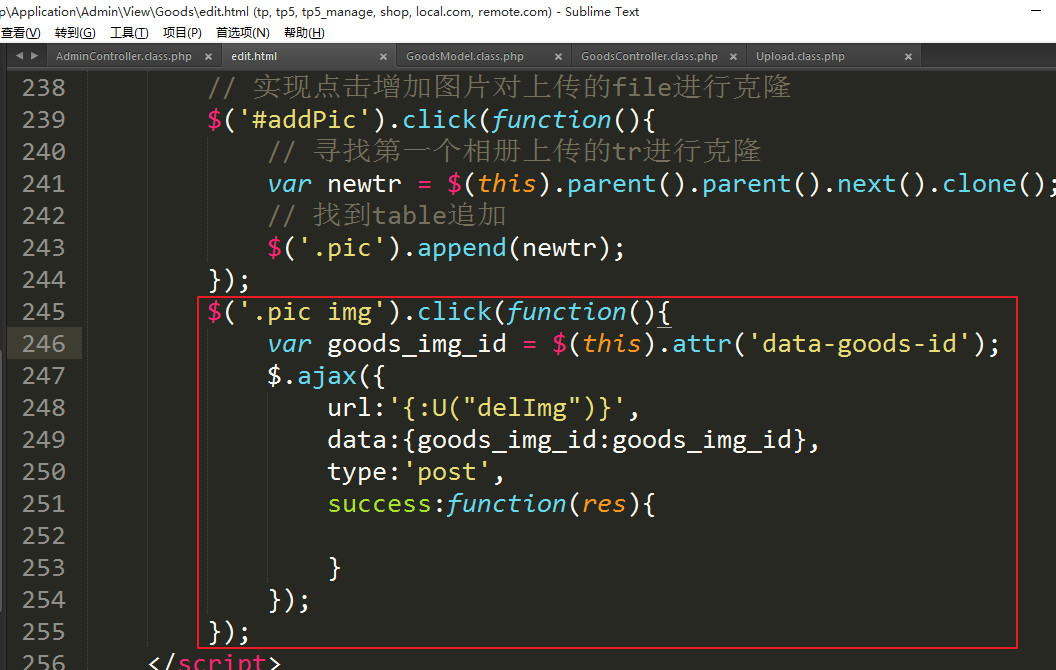The height and width of the screenshot is (670, 1056).
Task: Open the 转到(G) menu
Action: click(75, 33)
